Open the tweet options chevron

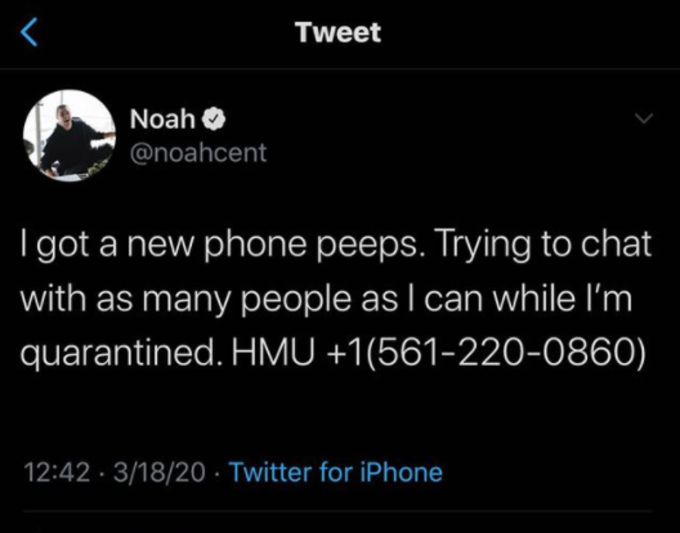[643, 120]
